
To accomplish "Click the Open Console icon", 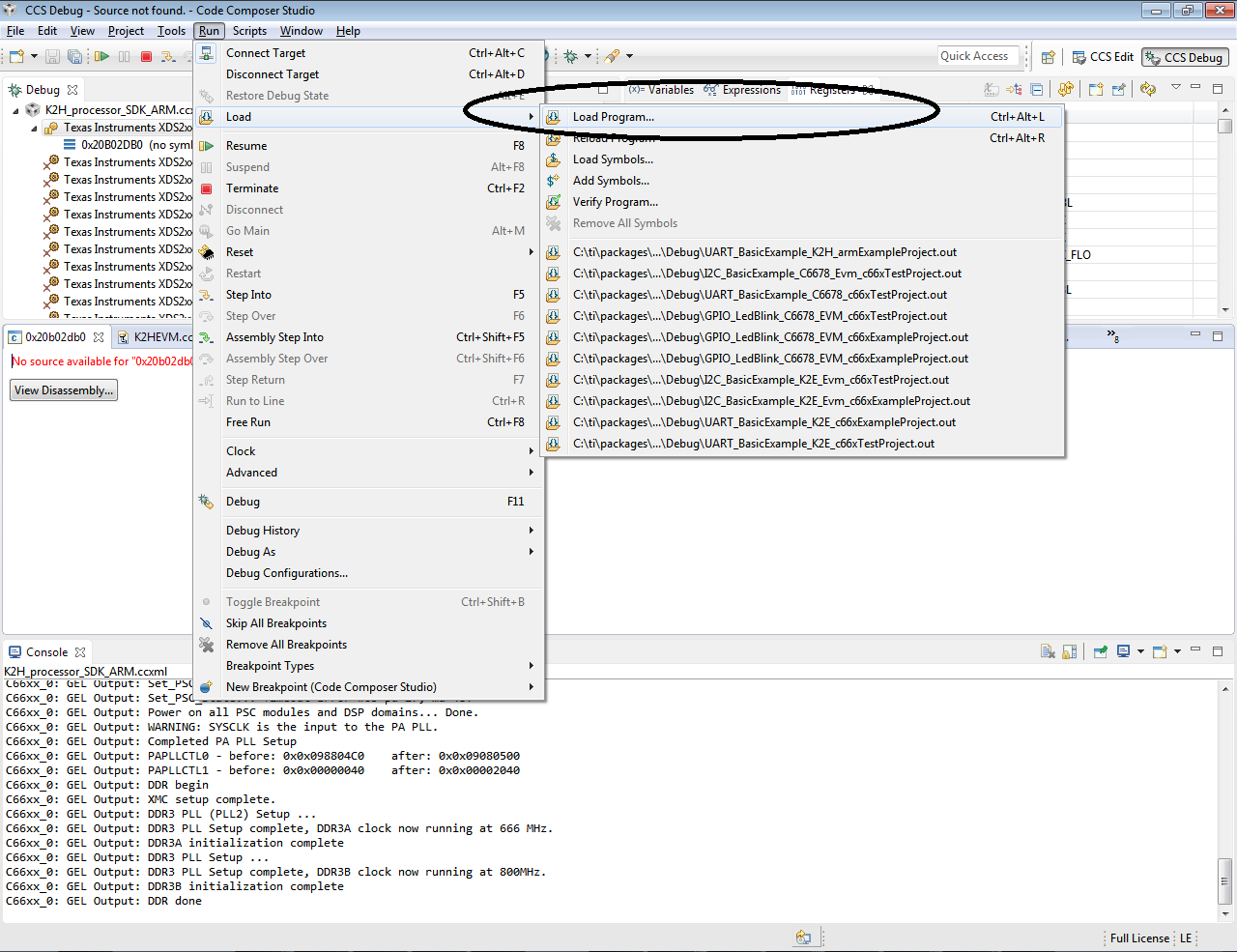I will (1162, 651).
